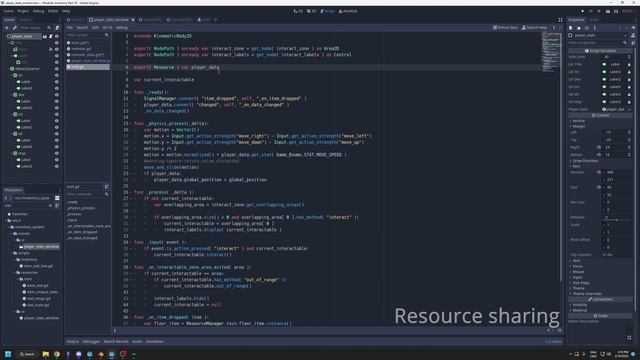The width and height of the screenshot is (640, 360).
Task: Collapse the inventory_system folder
Action: 9,227
